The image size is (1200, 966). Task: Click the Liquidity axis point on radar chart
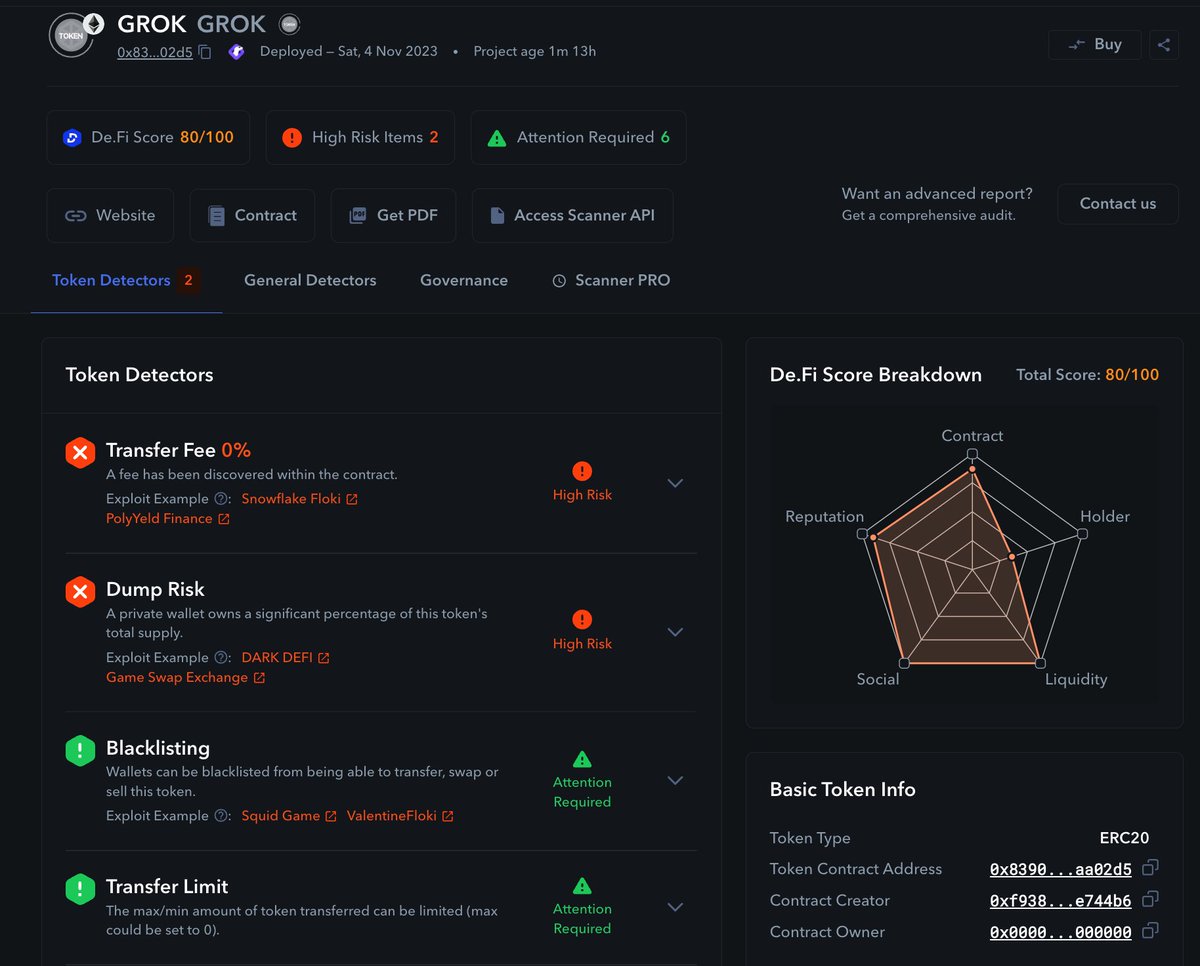pos(1040,662)
